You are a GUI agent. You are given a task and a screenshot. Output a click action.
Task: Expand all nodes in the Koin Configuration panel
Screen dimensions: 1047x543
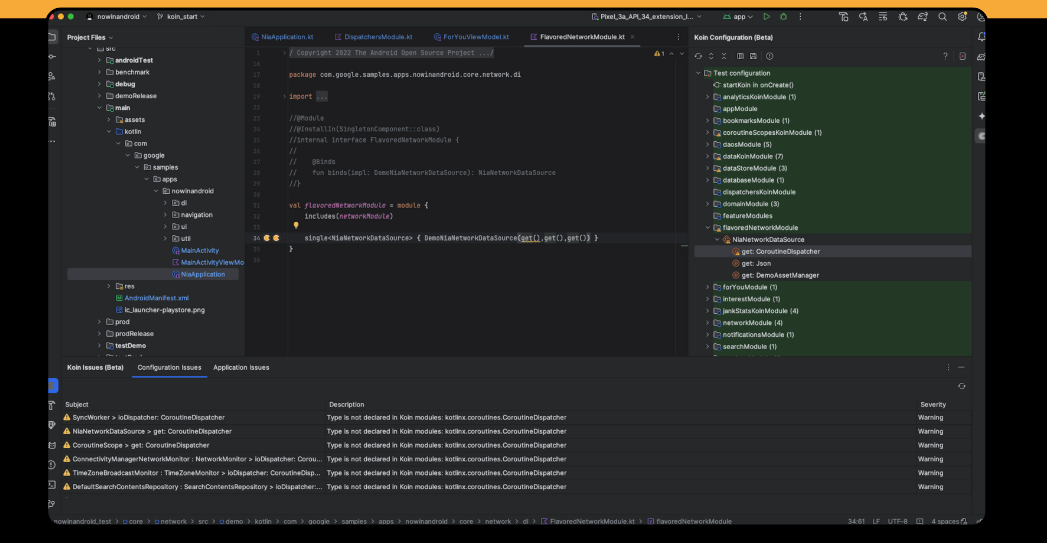(x=711, y=56)
